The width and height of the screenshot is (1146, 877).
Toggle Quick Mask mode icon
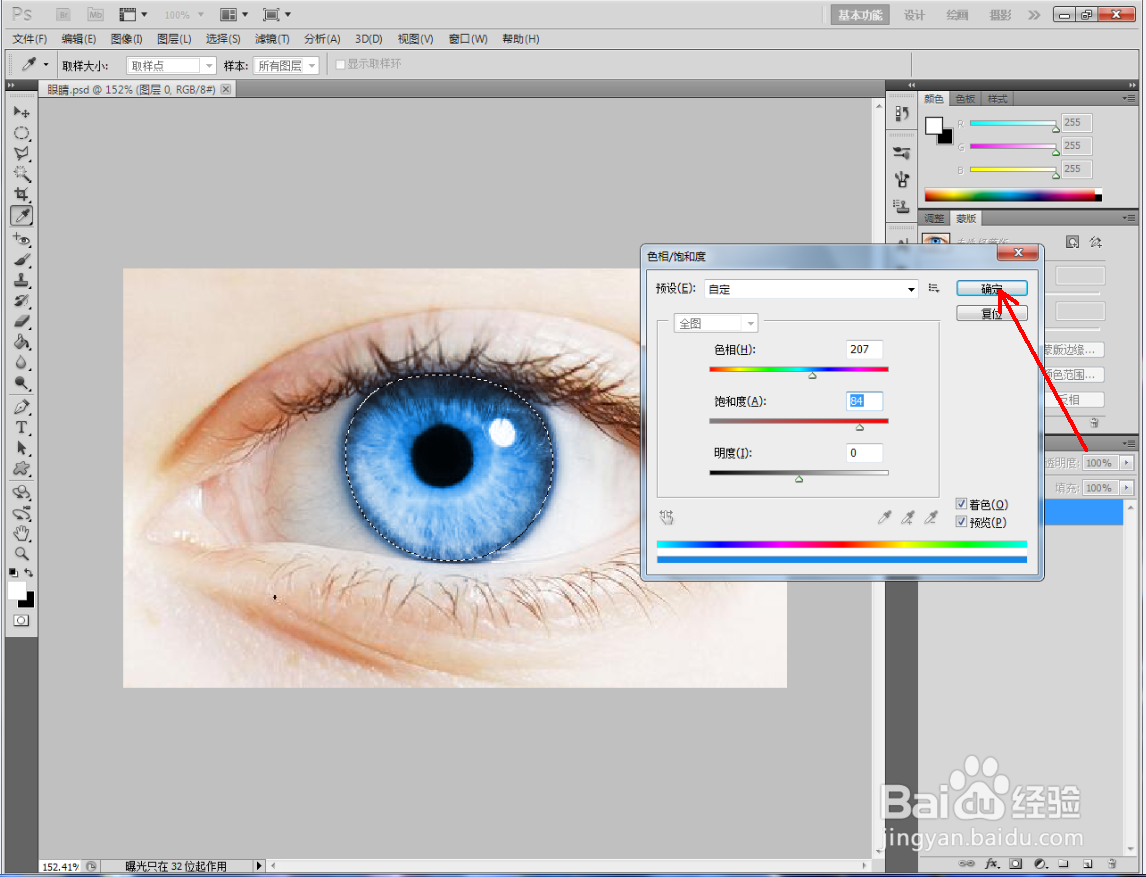coord(21,620)
